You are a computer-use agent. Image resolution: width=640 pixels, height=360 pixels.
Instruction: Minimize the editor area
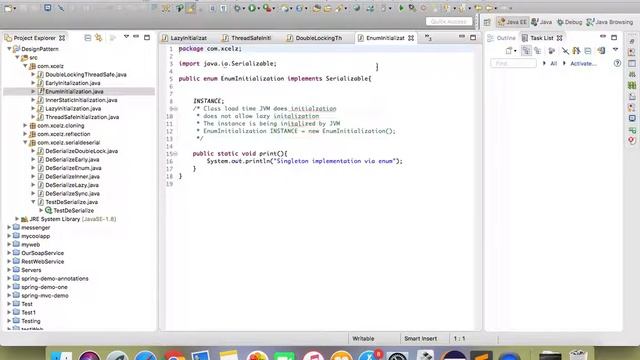462,37
